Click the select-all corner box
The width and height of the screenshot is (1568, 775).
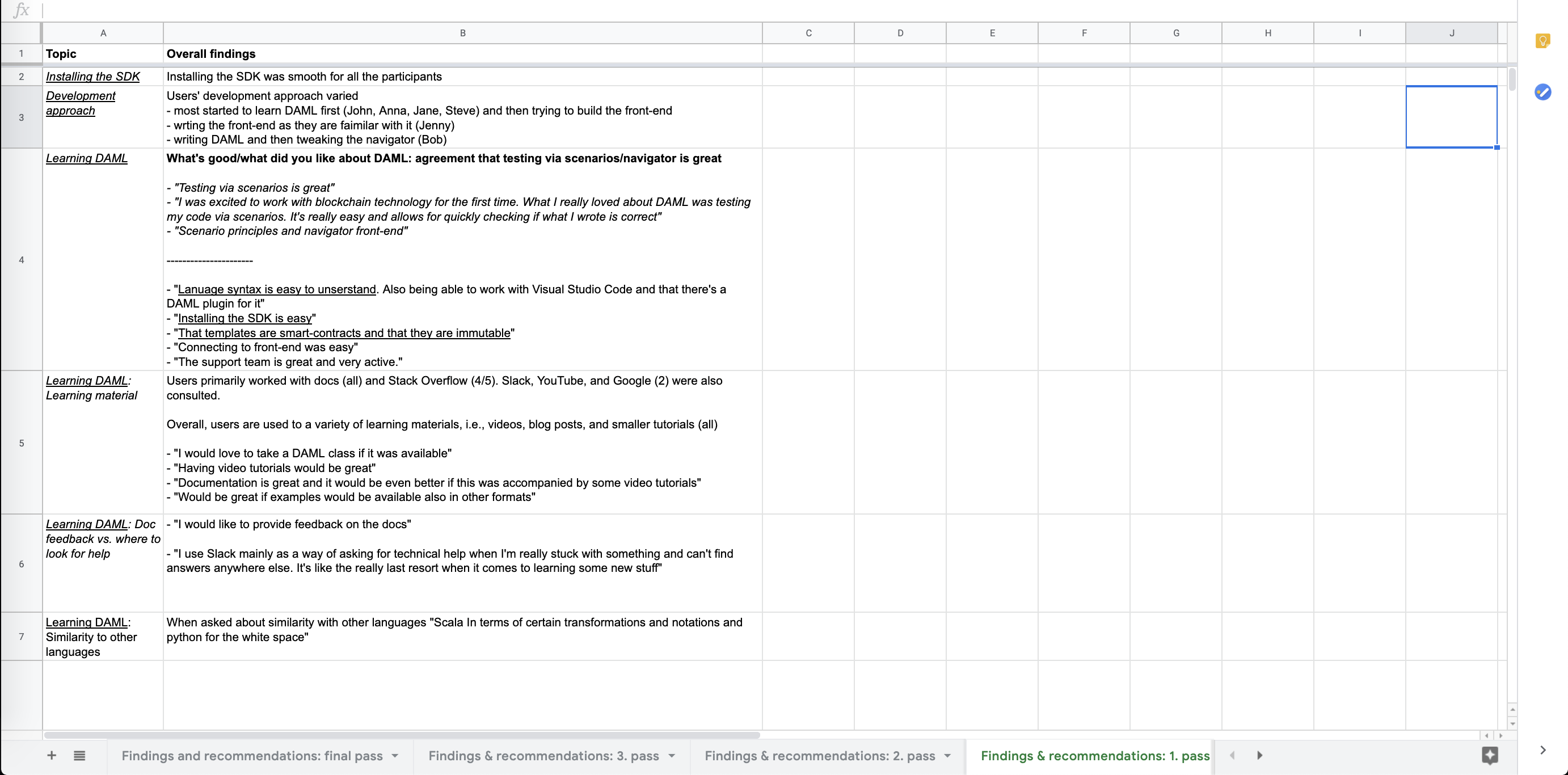click(x=22, y=33)
